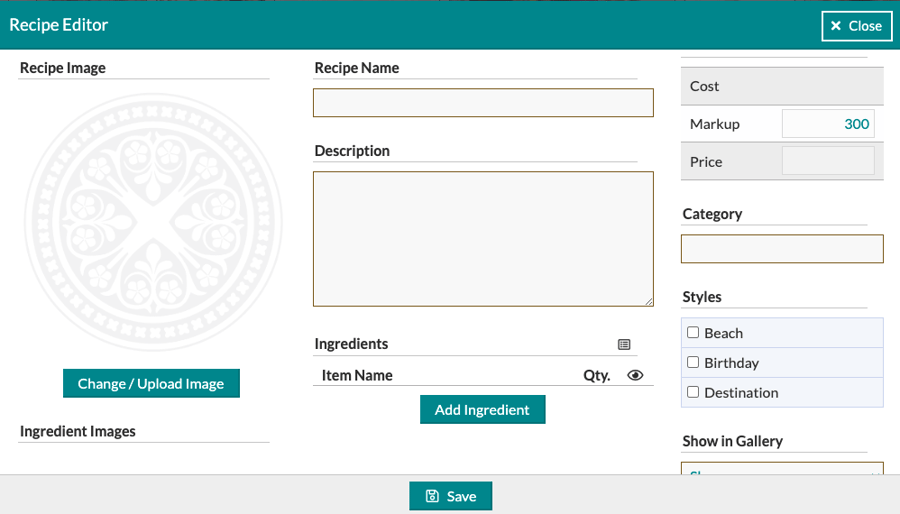Viewport: 900px width, 514px height.
Task: Open the Show in Gallery dropdown
Action: (x=782, y=468)
